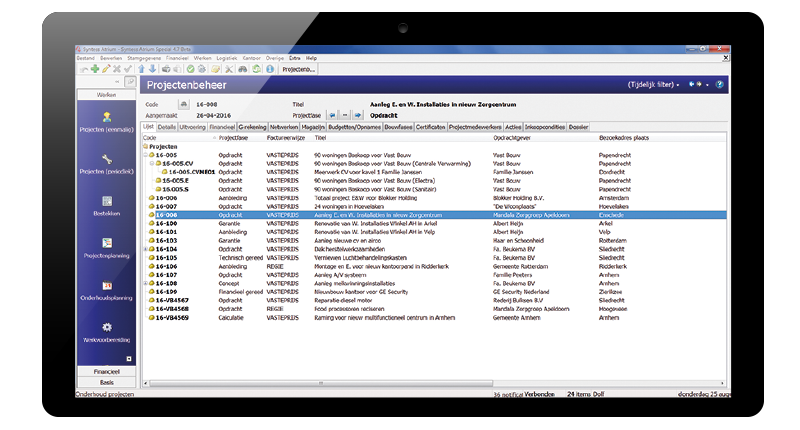
Task: Click next project phase arrow button
Action: (357, 114)
